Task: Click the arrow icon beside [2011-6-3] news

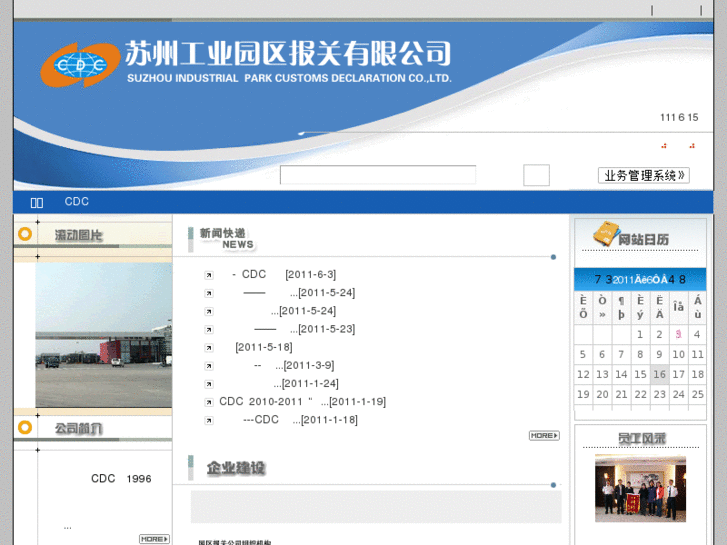Action: tap(209, 276)
